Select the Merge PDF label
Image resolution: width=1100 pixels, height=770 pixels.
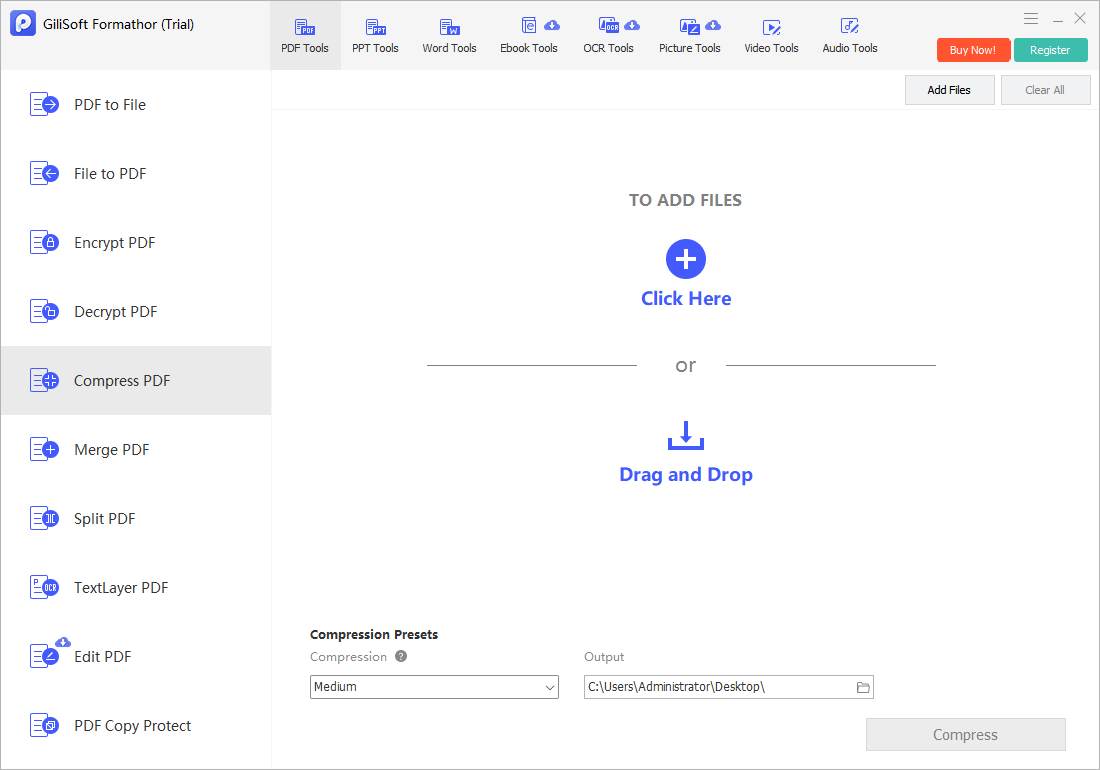point(112,450)
